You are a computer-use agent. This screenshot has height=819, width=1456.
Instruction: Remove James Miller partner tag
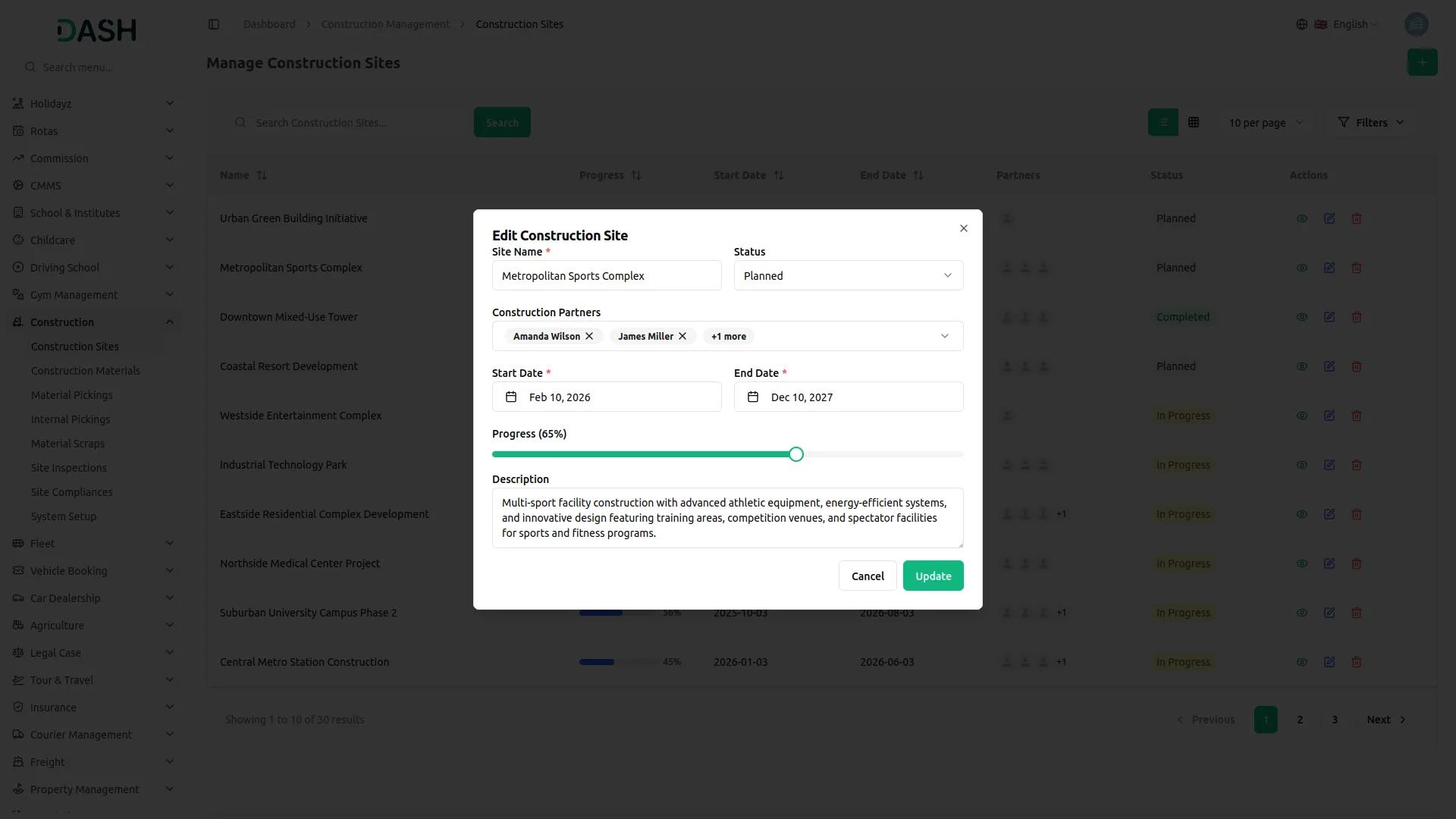[x=682, y=336]
